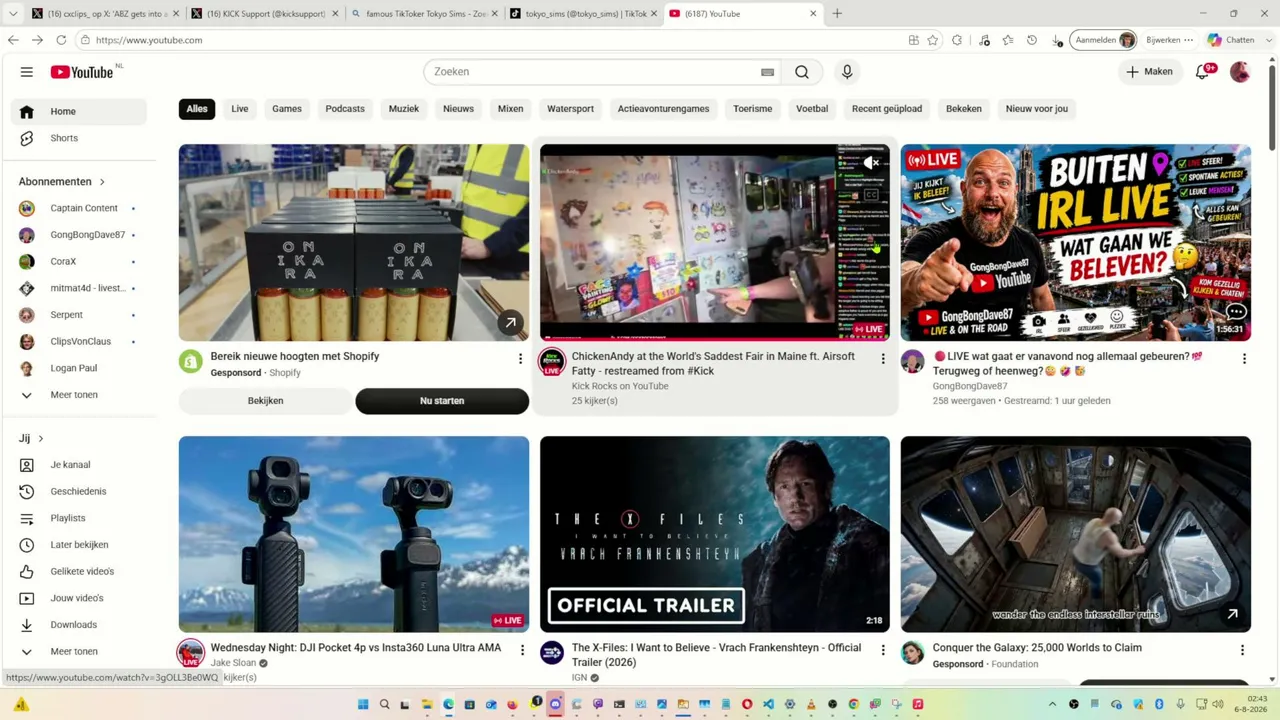Unmute the ChickenAndy preview video
Viewport: 1280px width, 720px height.
[872, 163]
